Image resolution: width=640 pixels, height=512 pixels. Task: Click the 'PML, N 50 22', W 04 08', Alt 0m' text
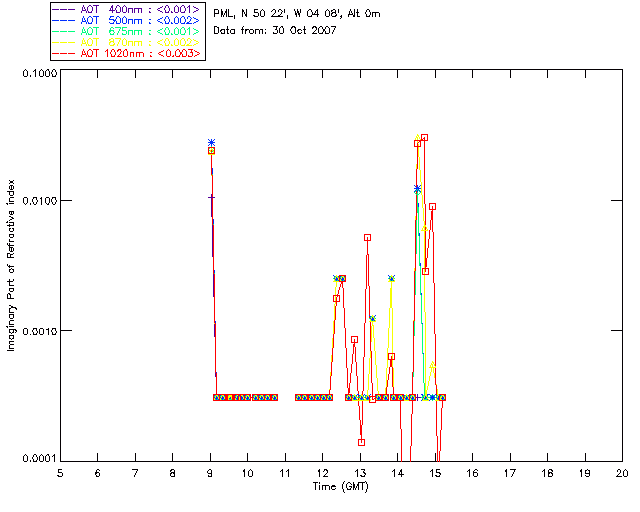[297, 14]
